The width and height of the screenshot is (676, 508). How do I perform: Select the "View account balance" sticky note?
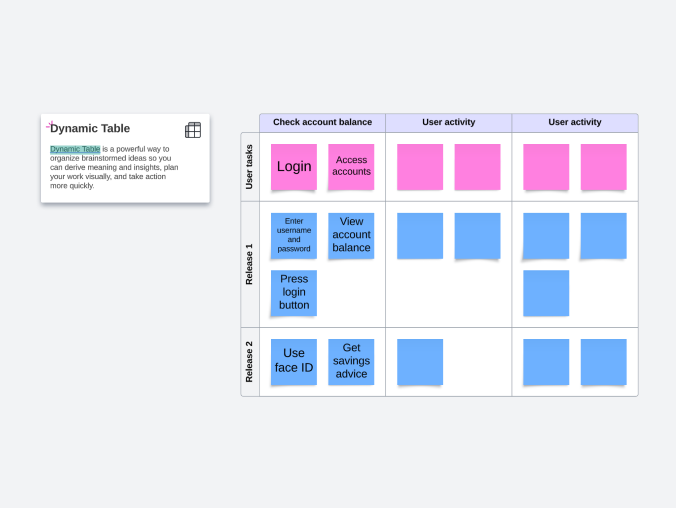[x=351, y=235]
